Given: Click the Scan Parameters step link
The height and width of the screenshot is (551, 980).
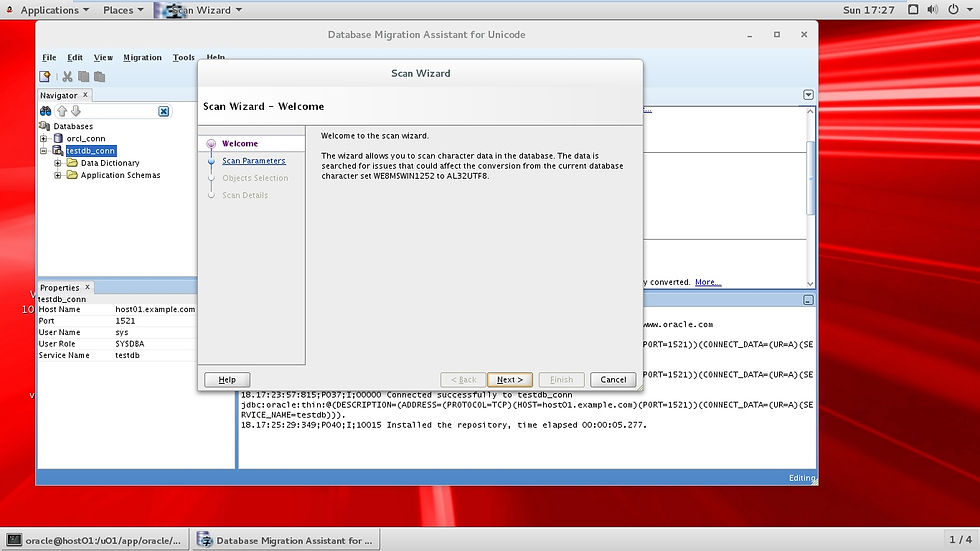Looking at the screenshot, I should [254, 161].
